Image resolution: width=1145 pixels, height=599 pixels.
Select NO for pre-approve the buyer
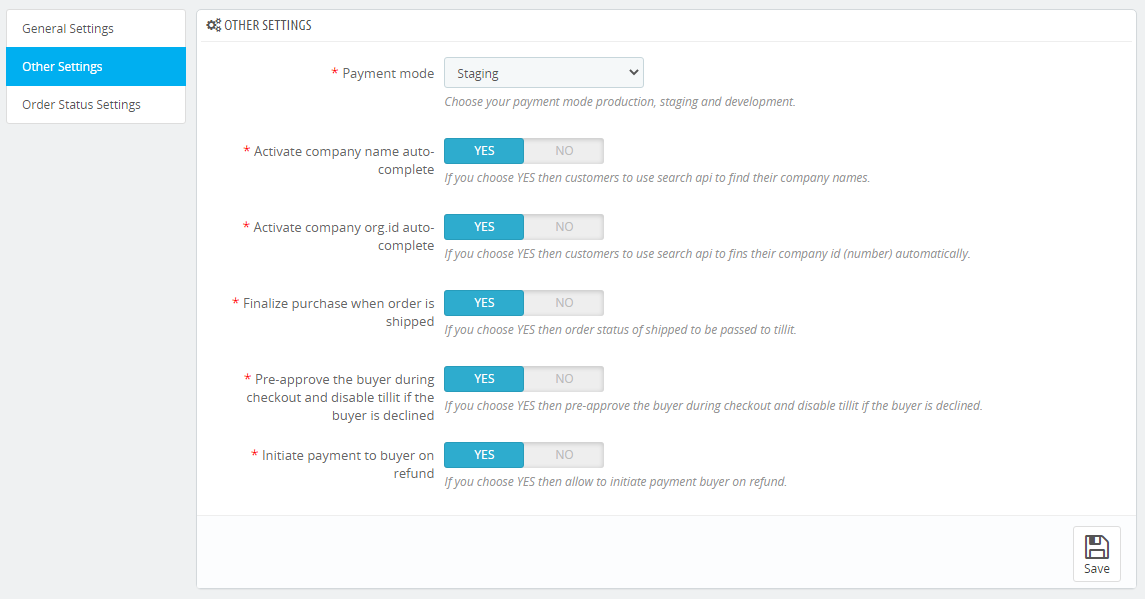point(564,379)
